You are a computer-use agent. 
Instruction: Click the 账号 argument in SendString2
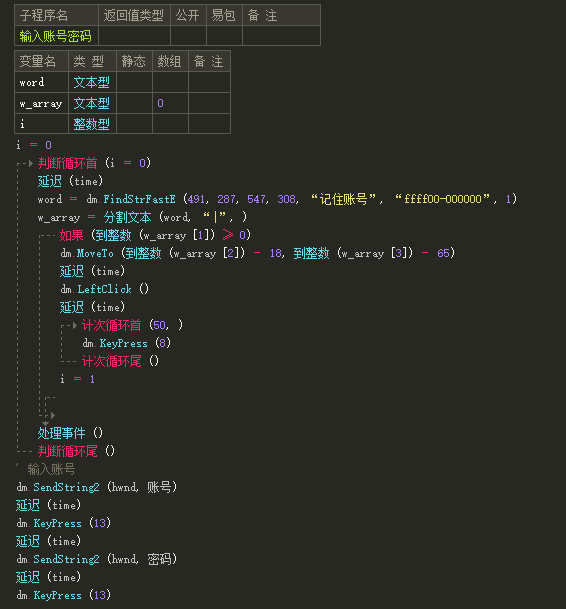point(159,487)
